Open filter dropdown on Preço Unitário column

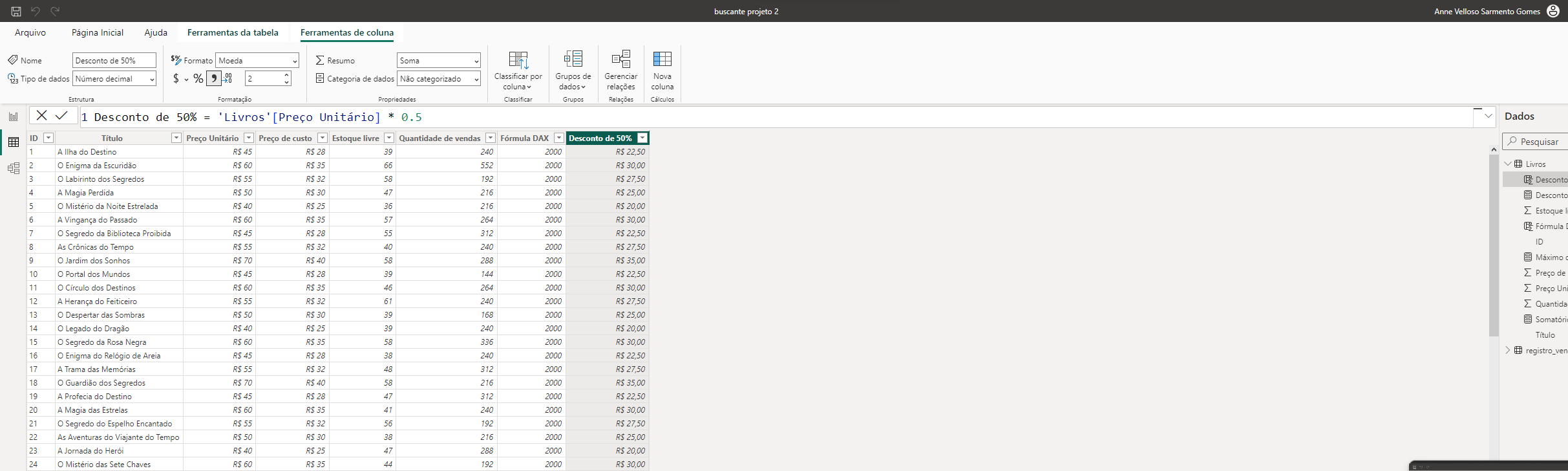[248, 138]
